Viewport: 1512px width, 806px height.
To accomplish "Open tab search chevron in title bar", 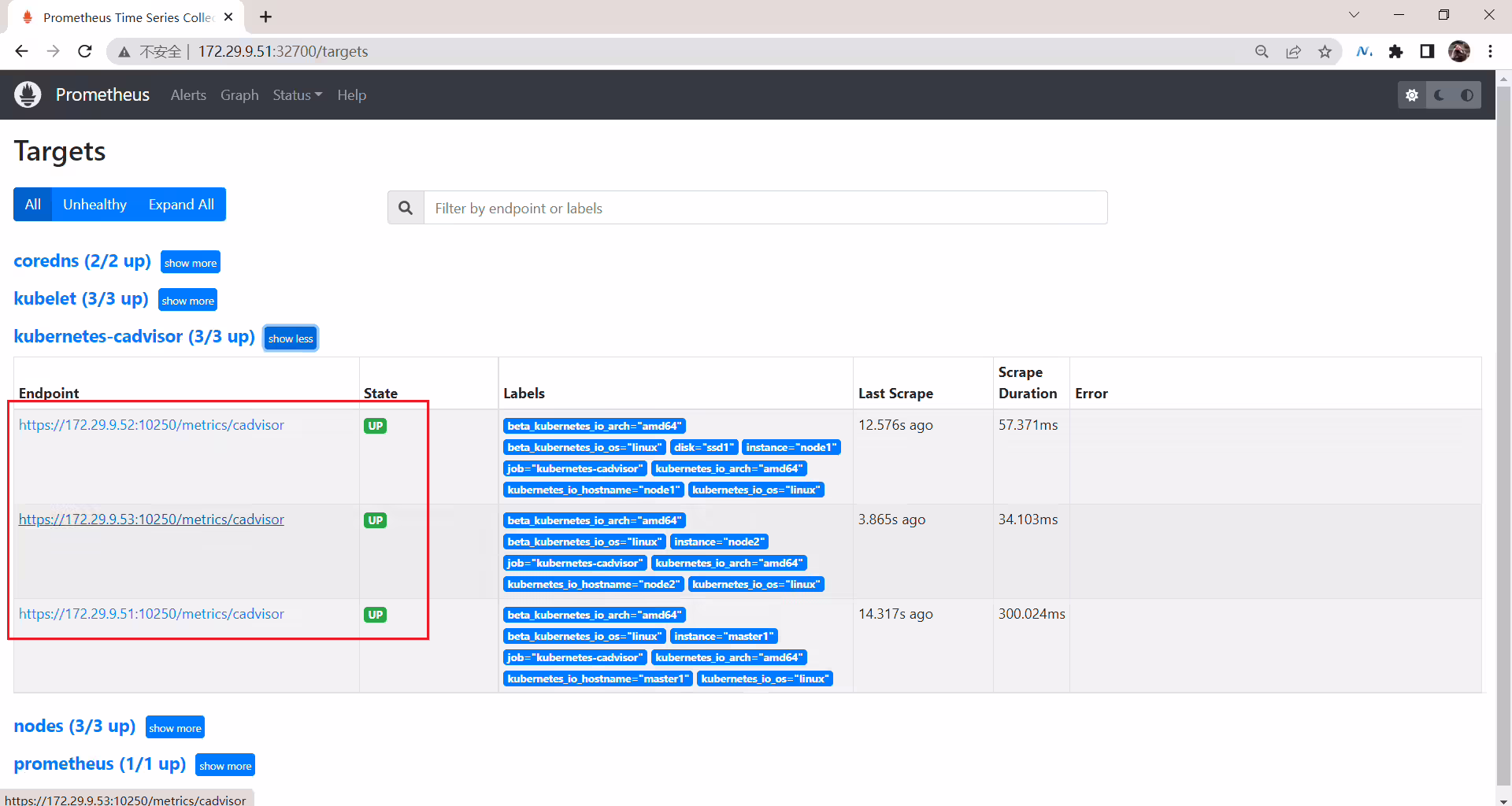I will (1354, 15).
